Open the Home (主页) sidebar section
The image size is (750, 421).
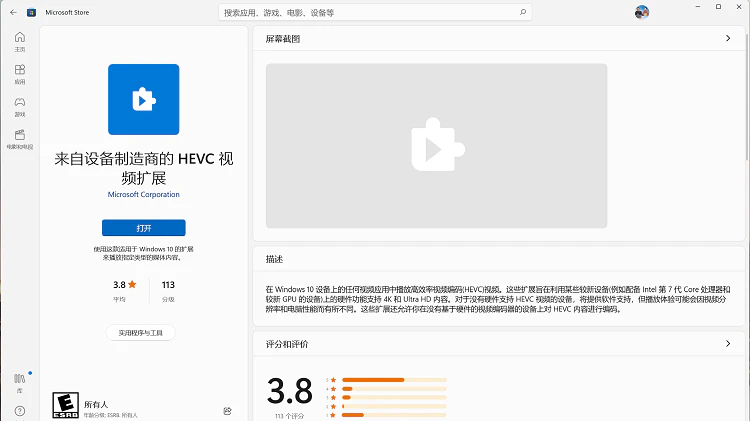(20, 42)
